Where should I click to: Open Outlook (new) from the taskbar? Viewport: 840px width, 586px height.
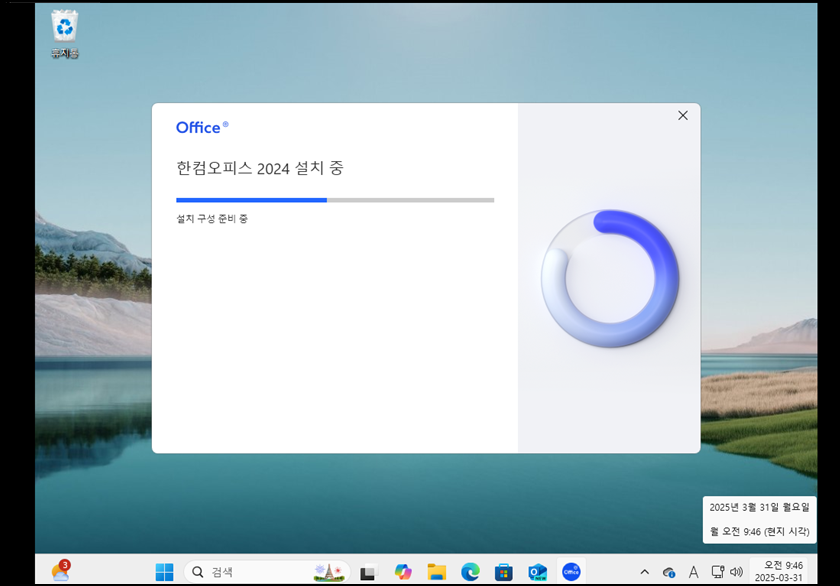point(537,572)
